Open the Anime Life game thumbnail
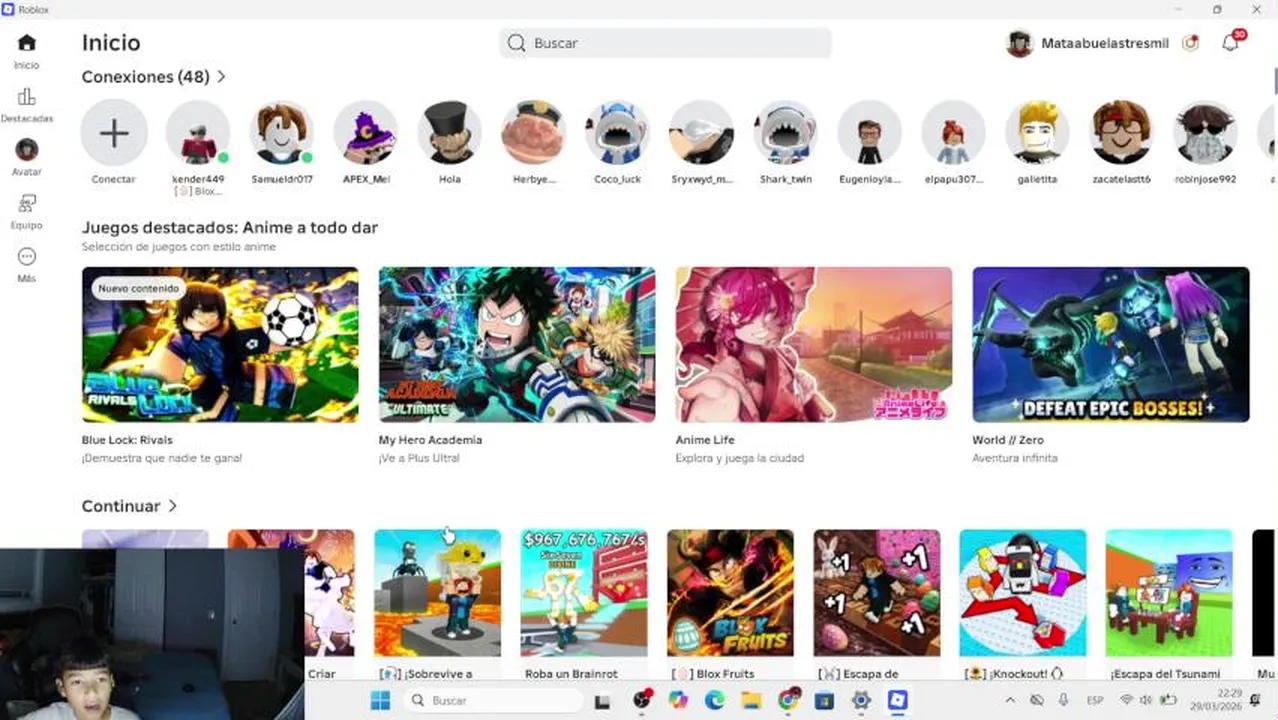Viewport: 1278px width, 720px height. pos(814,344)
